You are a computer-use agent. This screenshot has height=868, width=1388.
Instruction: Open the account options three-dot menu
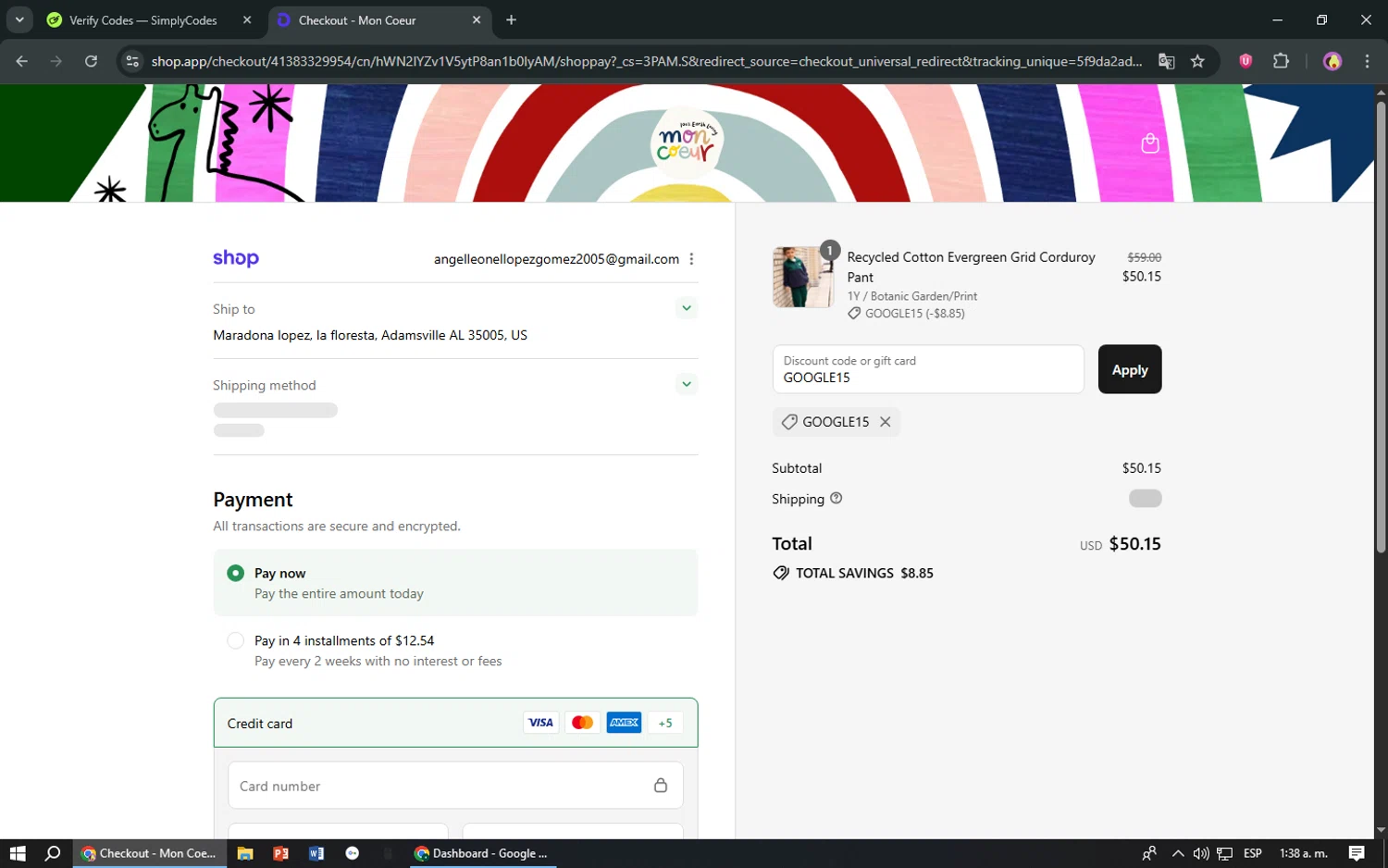691,259
